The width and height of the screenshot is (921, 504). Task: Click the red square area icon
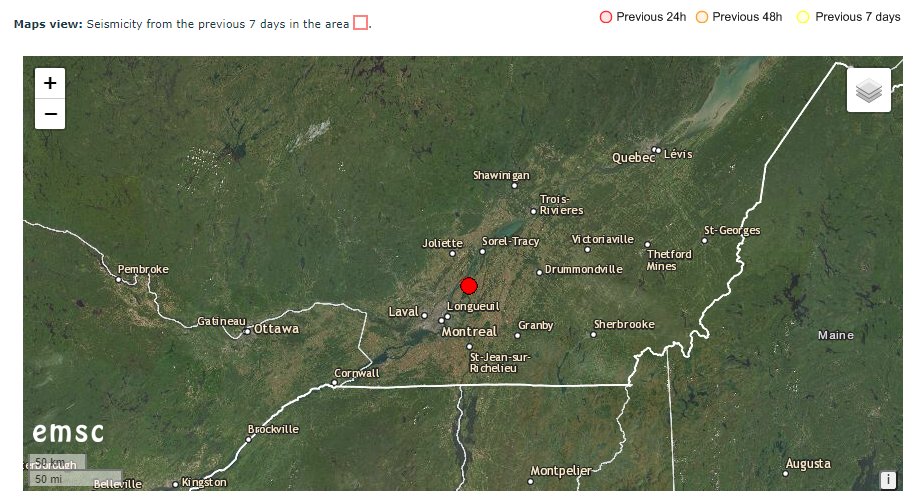pyautogui.click(x=361, y=23)
